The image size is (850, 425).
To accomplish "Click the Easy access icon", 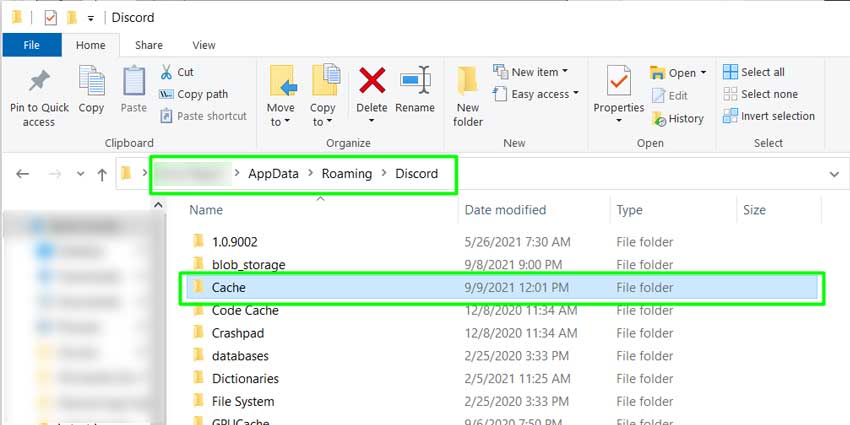I will 500,94.
